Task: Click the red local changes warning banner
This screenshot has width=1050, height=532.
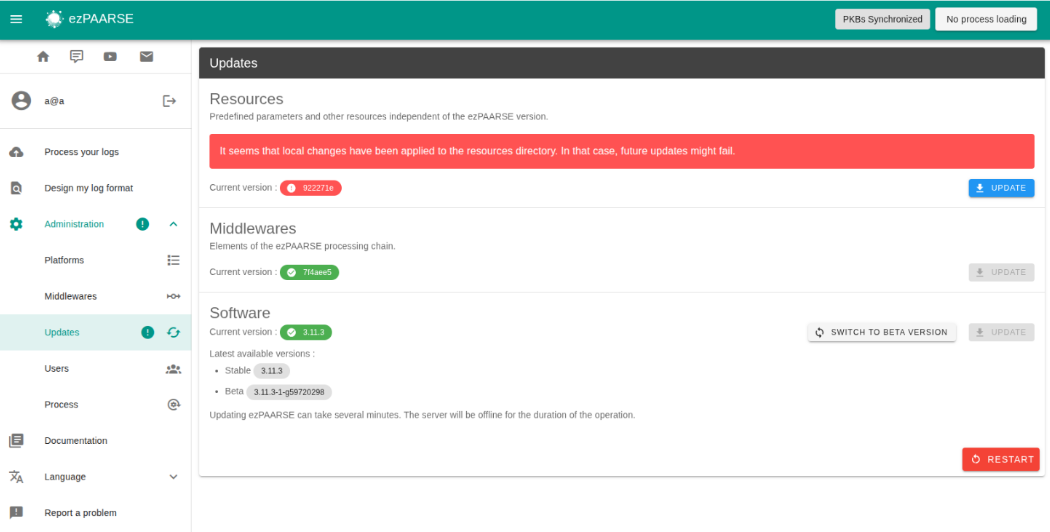Action: (x=622, y=151)
